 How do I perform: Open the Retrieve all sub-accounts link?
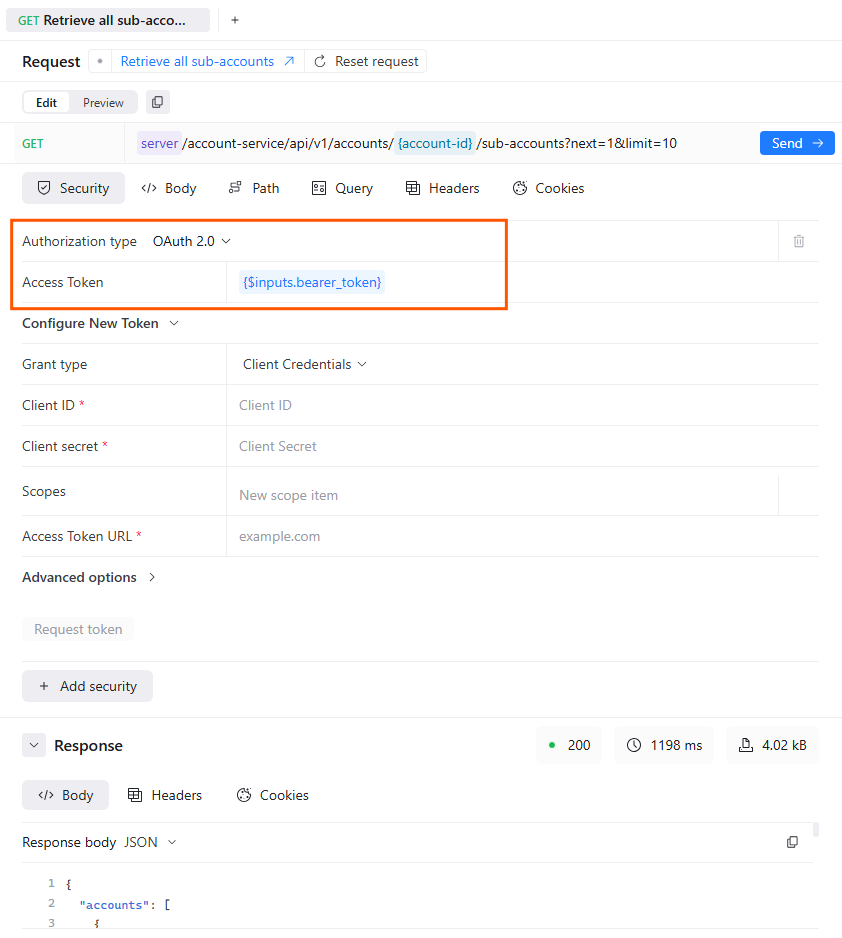tap(208, 62)
